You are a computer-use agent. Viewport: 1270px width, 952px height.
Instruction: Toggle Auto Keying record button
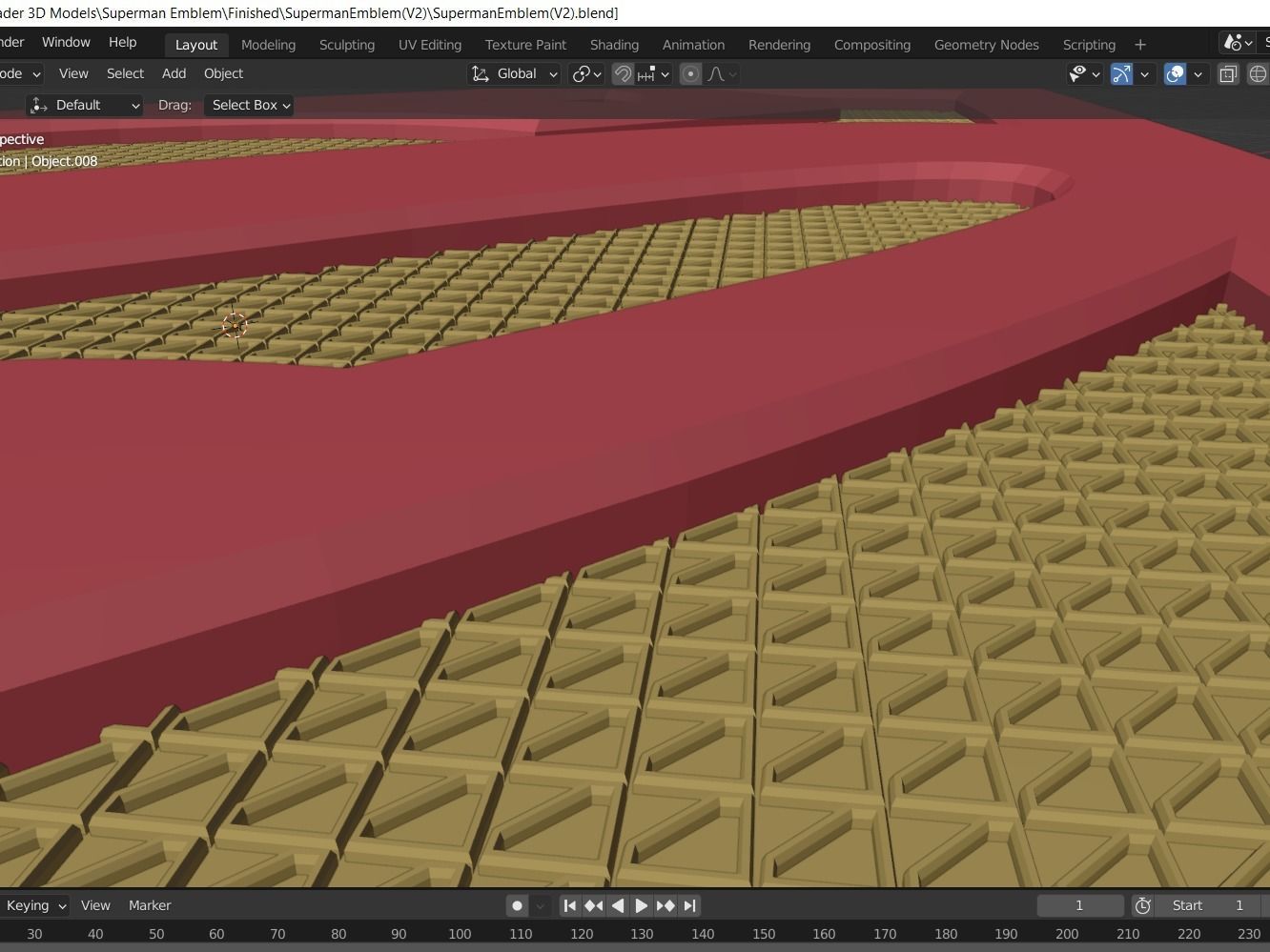(x=517, y=905)
